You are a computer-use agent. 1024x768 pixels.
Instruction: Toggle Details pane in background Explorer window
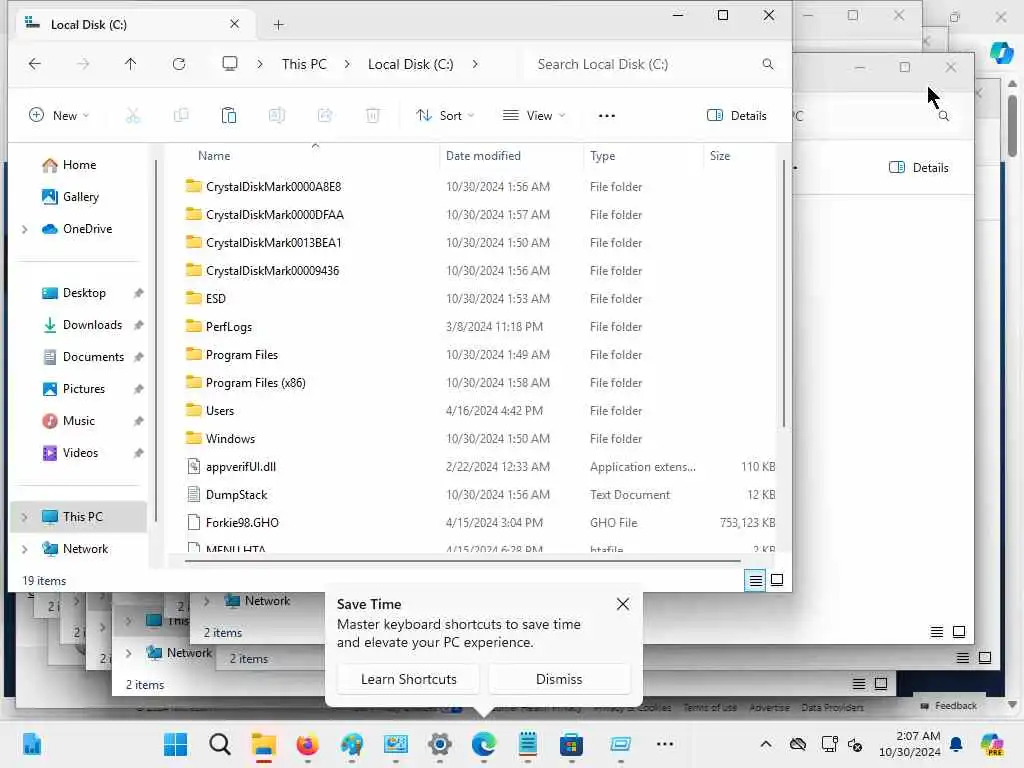[919, 168]
